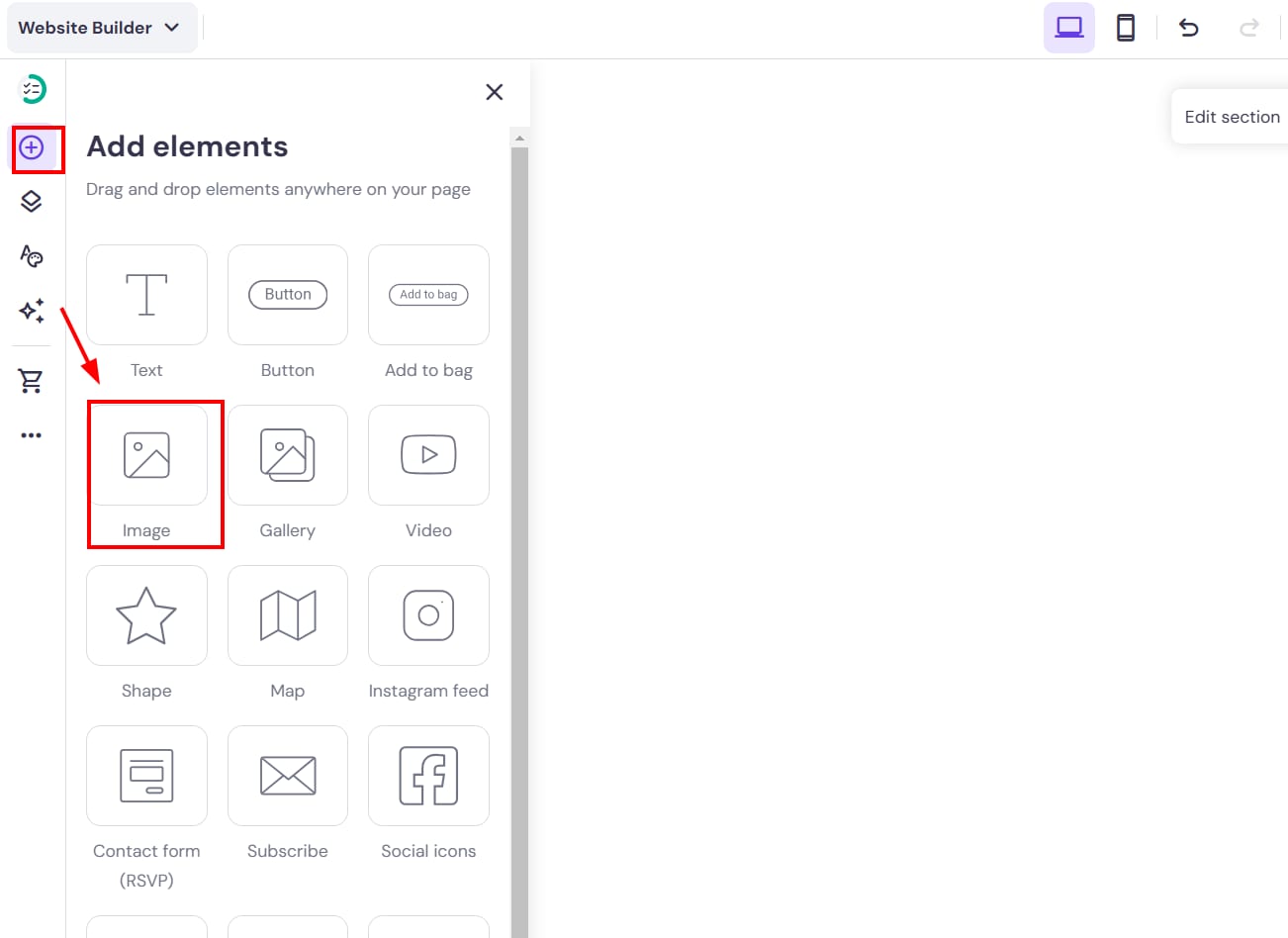
Task: Close the Add elements panel
Action: (x=495, y=92)
